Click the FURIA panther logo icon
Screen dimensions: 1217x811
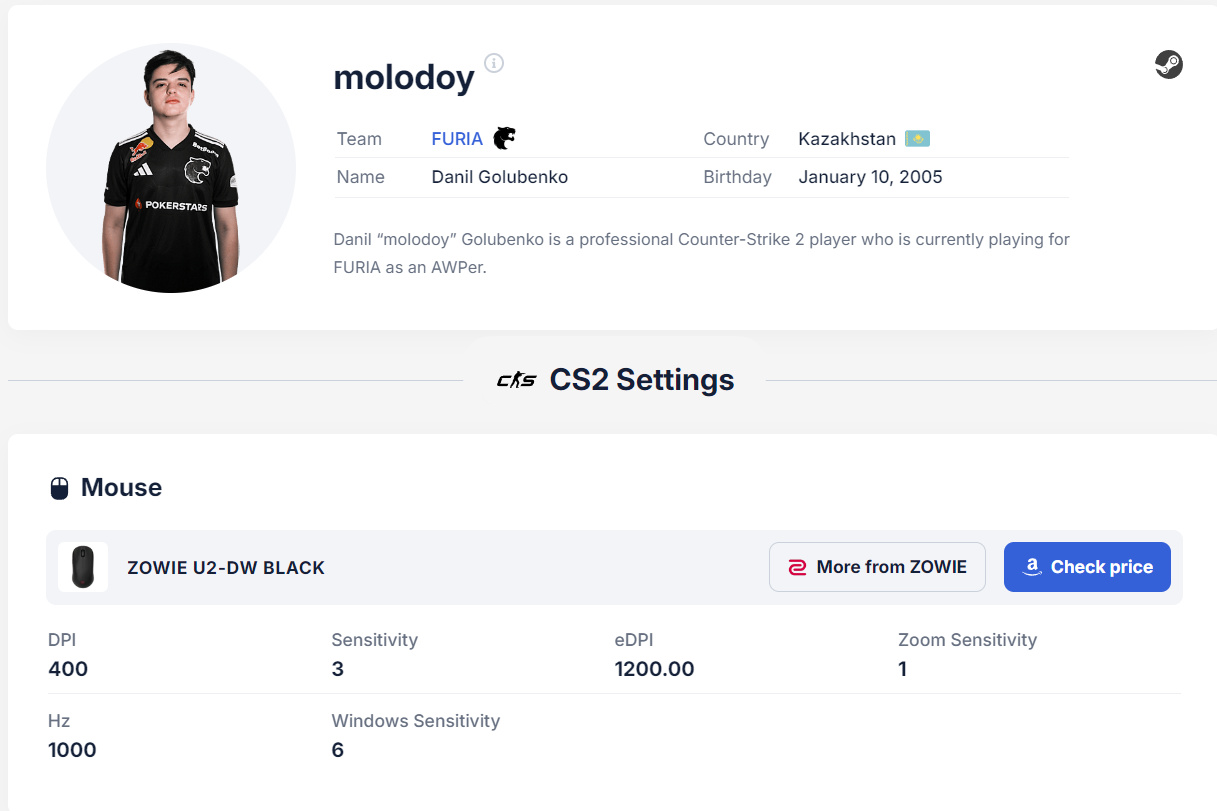tap(505, 138)
